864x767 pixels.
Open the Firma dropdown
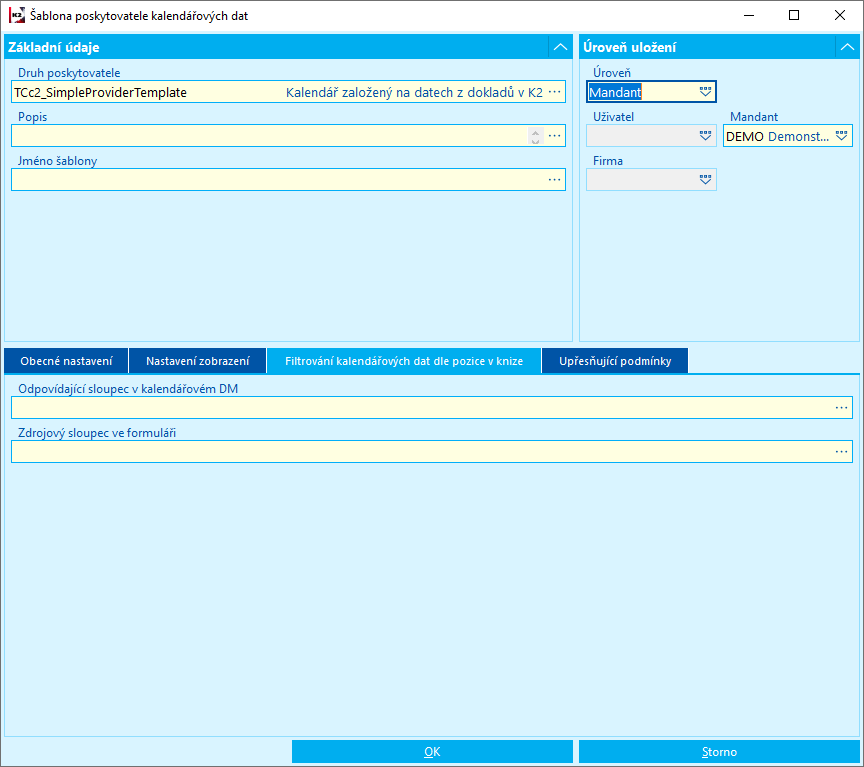[x=705, y=180]
